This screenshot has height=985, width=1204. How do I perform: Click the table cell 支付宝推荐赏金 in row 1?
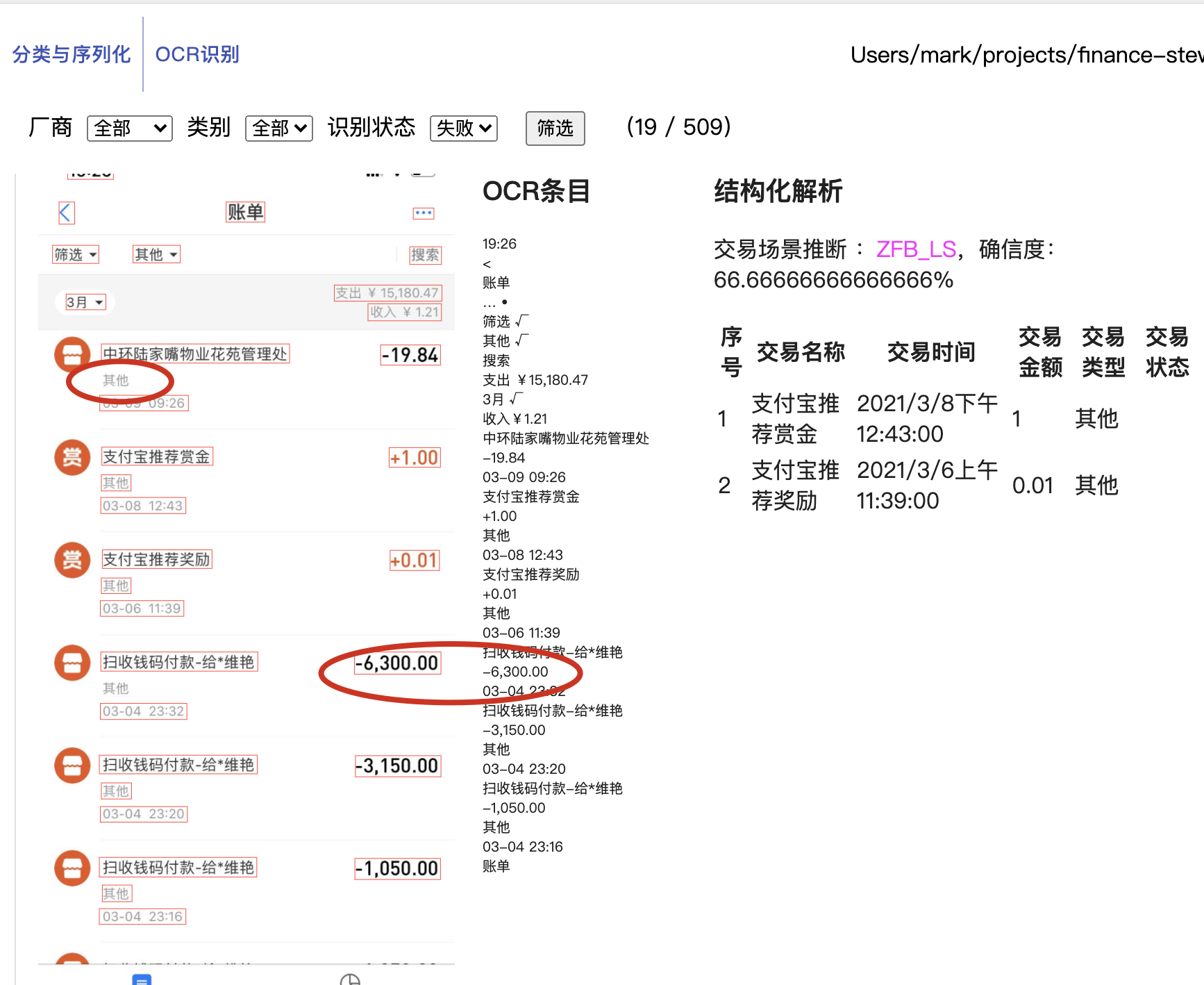(x=795, y=419)
